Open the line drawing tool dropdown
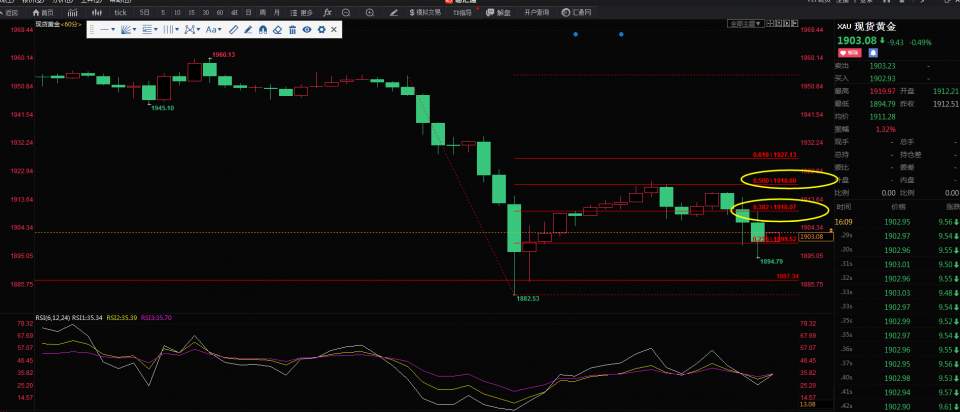The width and height of the screenshot is (960, 412). point(108,29)
